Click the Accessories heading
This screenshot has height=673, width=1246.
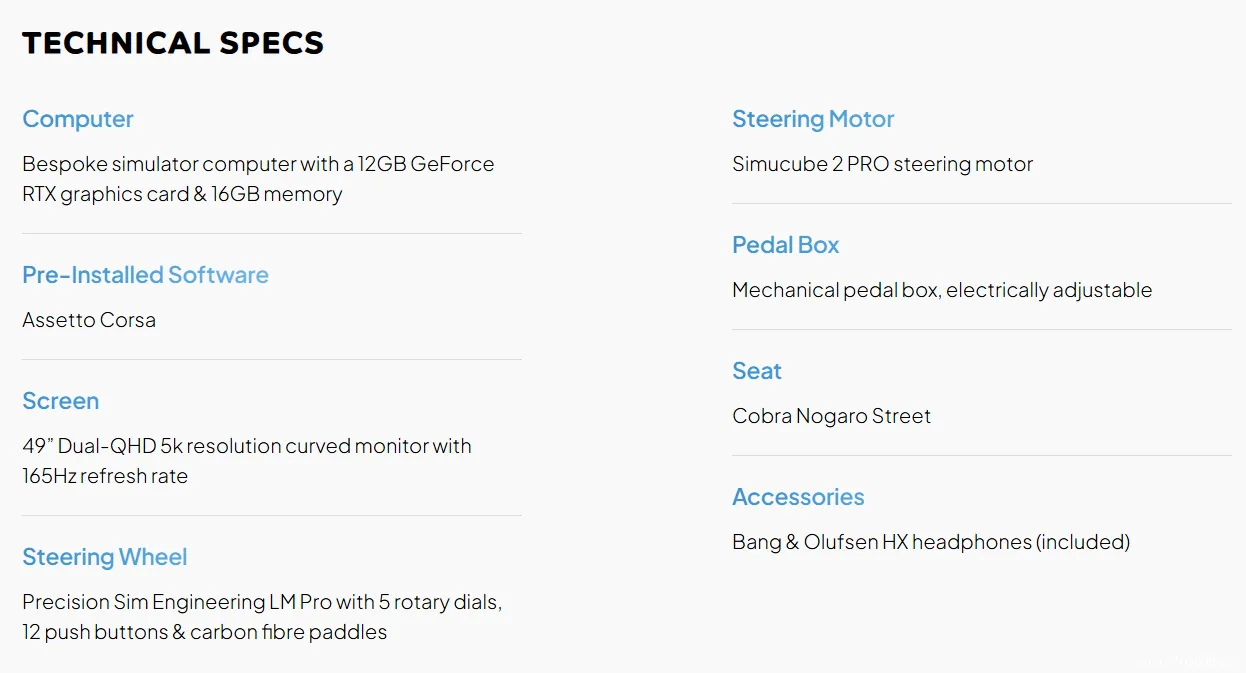tap(798, 497)
